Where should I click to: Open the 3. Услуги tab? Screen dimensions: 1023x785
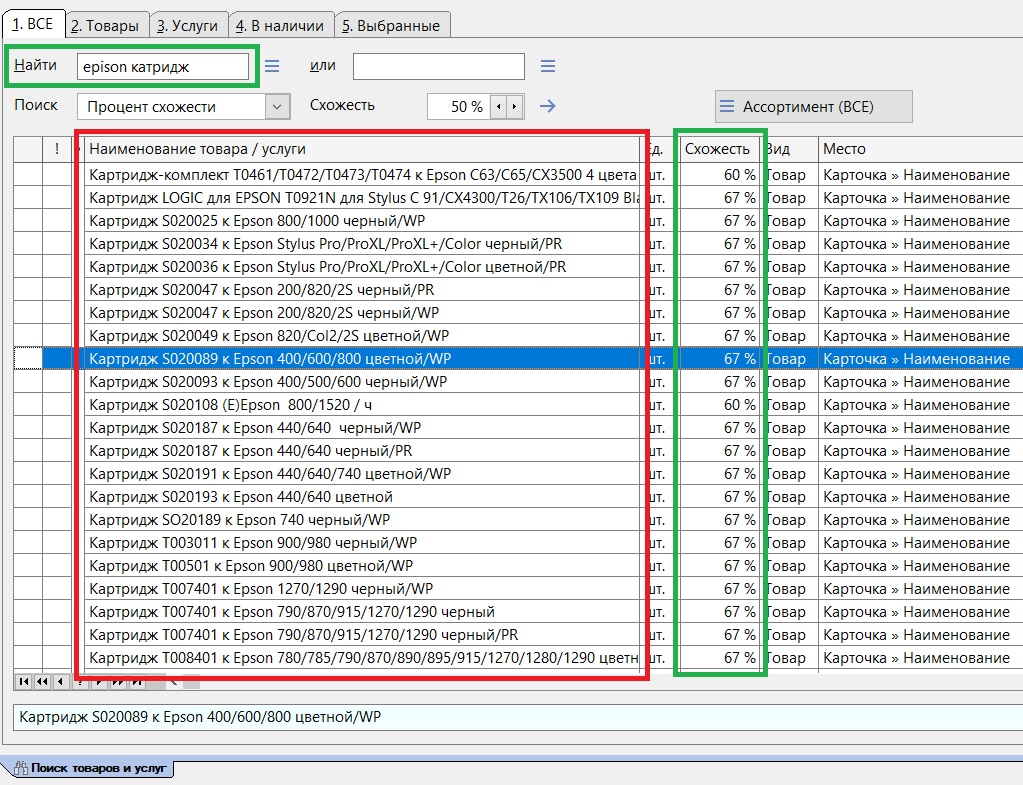(189, 25)
